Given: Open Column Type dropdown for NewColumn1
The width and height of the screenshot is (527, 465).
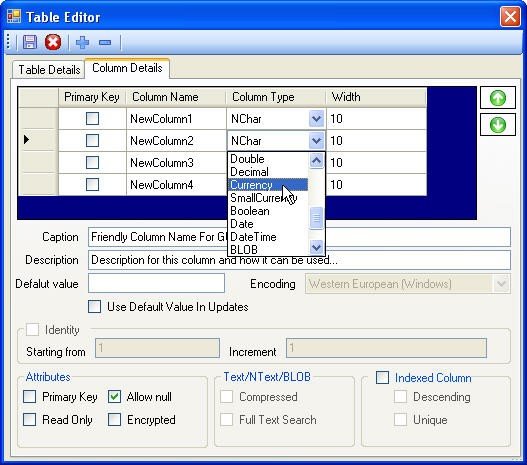Looking at the screenshot, I should point(316,119).
